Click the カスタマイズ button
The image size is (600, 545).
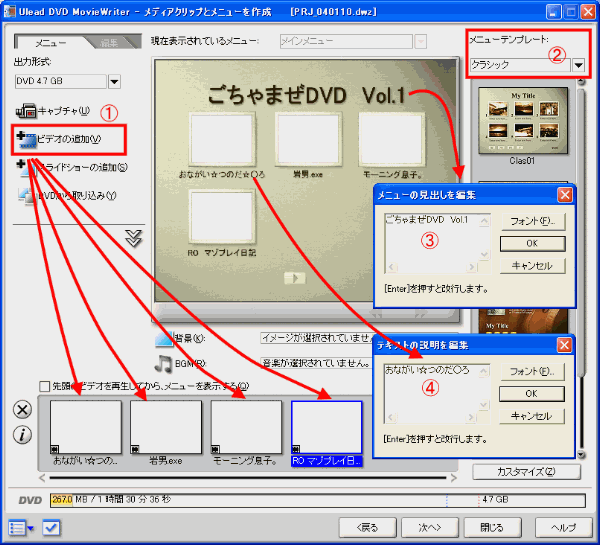click(525, 471)
